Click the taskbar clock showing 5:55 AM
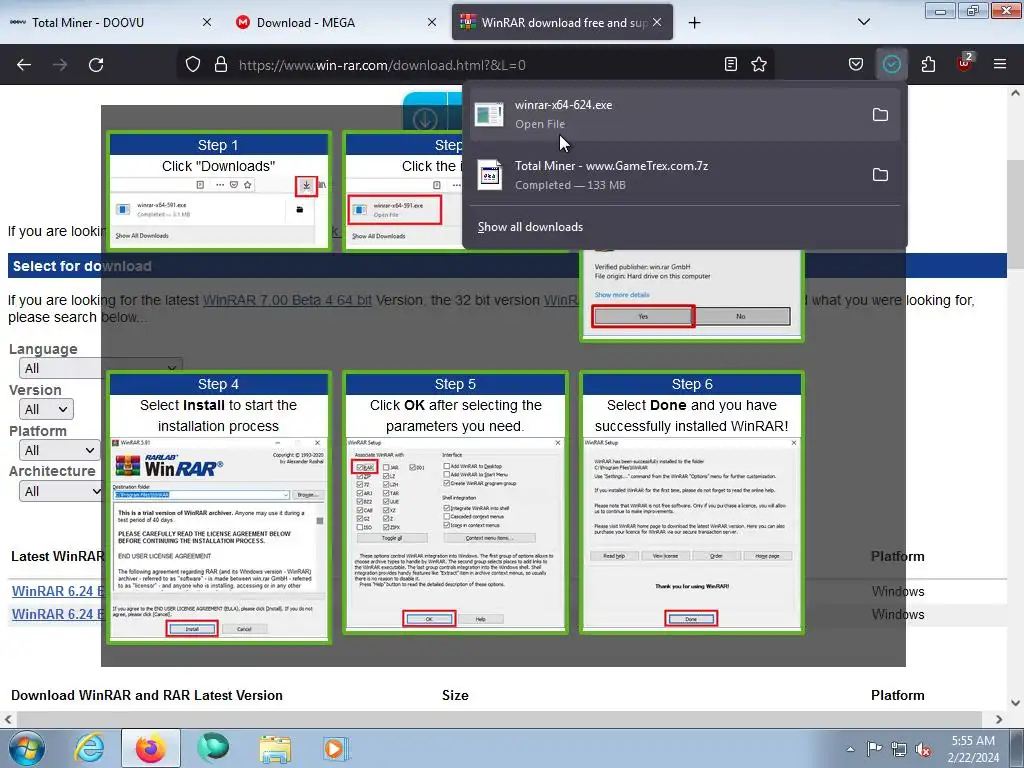Viewport: 1024px width, 768px height. (x=973, y=749)
